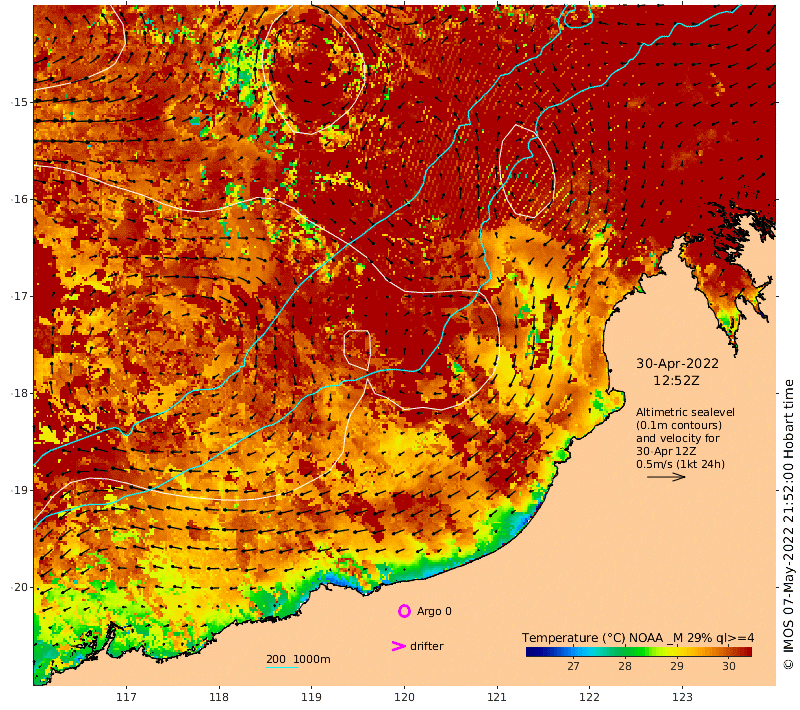Image resolution: width=800 pixels, height=710 pixels.
Task: Click the IMOS copyright timestamp text
Action: (789, 524)
